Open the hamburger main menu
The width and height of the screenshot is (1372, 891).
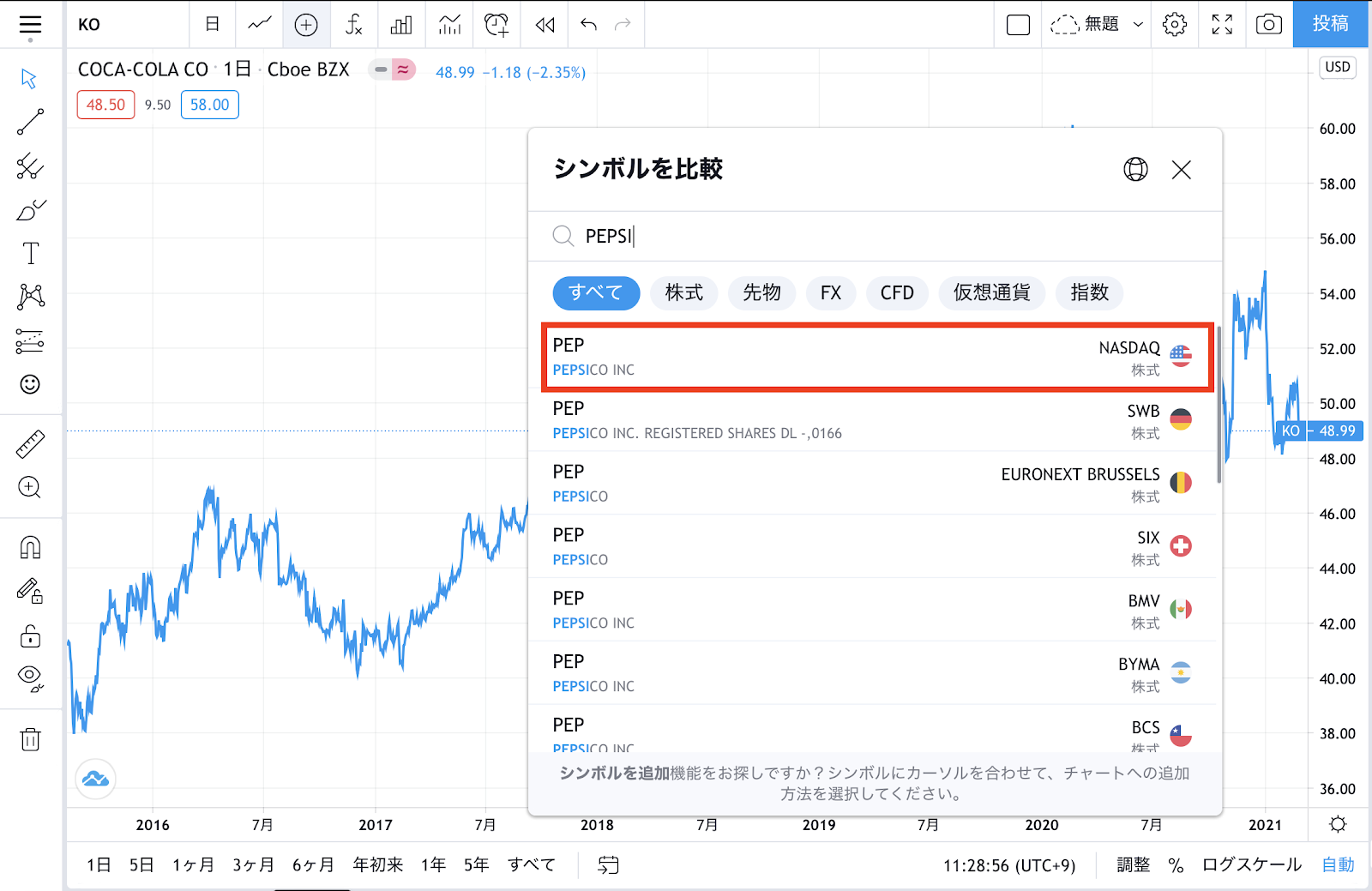[x=30, y=25]
